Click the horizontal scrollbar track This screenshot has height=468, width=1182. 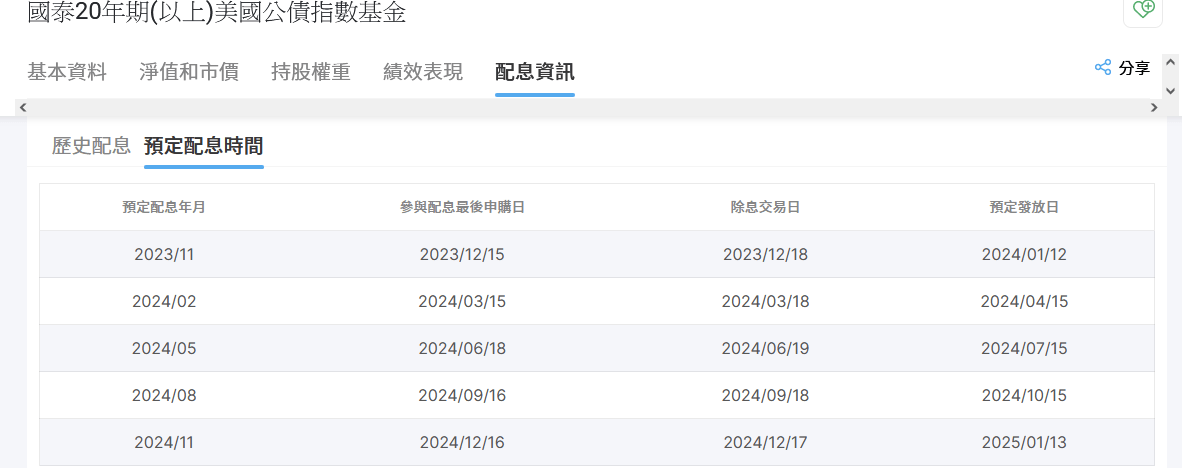pyautogui.click(x=590, y=107)
